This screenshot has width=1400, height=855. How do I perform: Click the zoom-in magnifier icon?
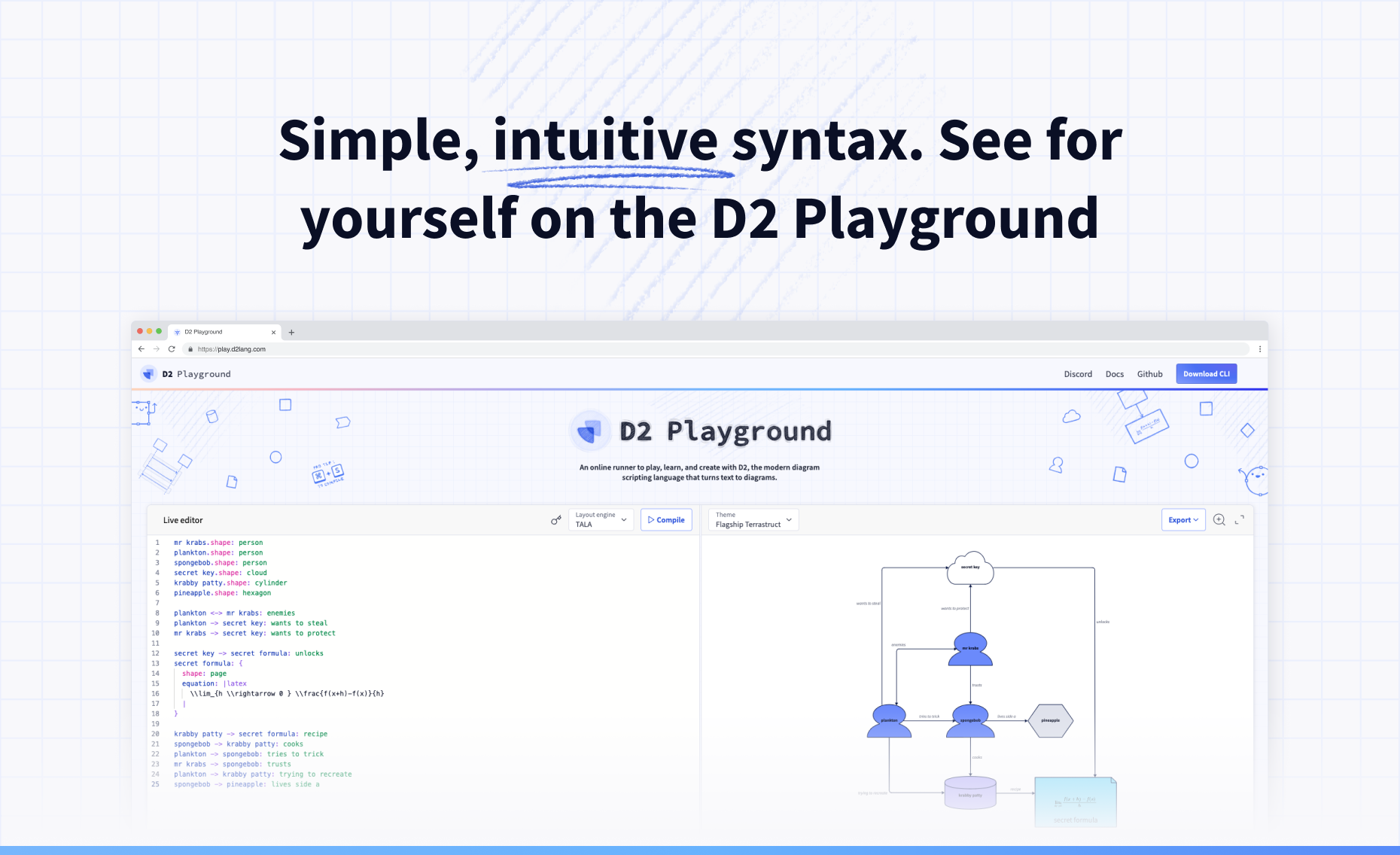tap(1219, 520)
